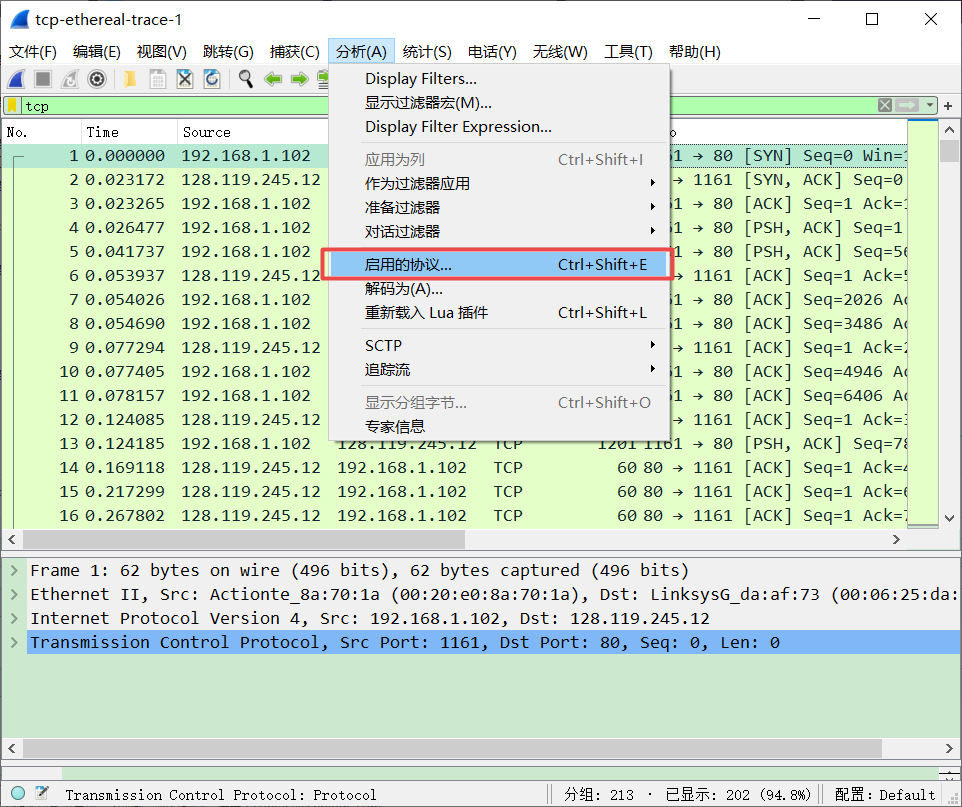Open expert information circle in status bar
Viewport: 962px width, 807px height.
point(18,793)
